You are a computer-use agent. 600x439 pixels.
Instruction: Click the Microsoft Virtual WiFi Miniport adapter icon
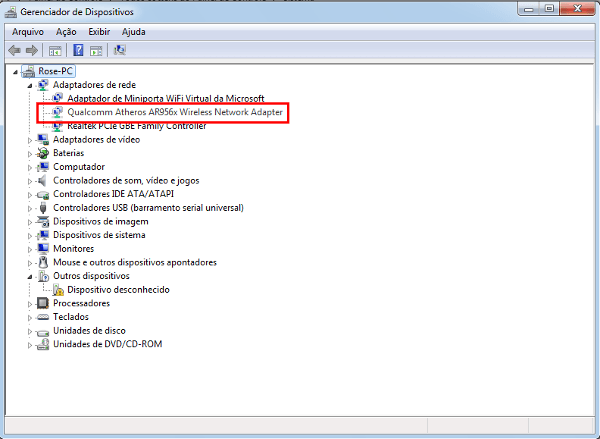tap(57, 98)
